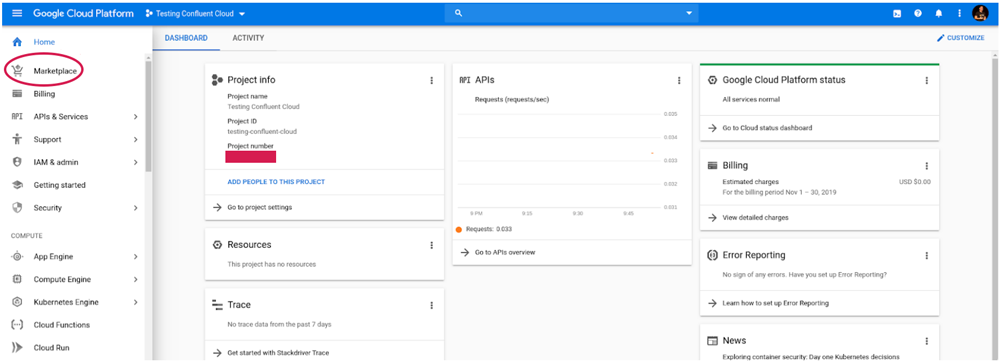This screenshot has width=1000, height=363.
Task: Open the top bar vertical dots menu
Action: [x=959, y=13]
